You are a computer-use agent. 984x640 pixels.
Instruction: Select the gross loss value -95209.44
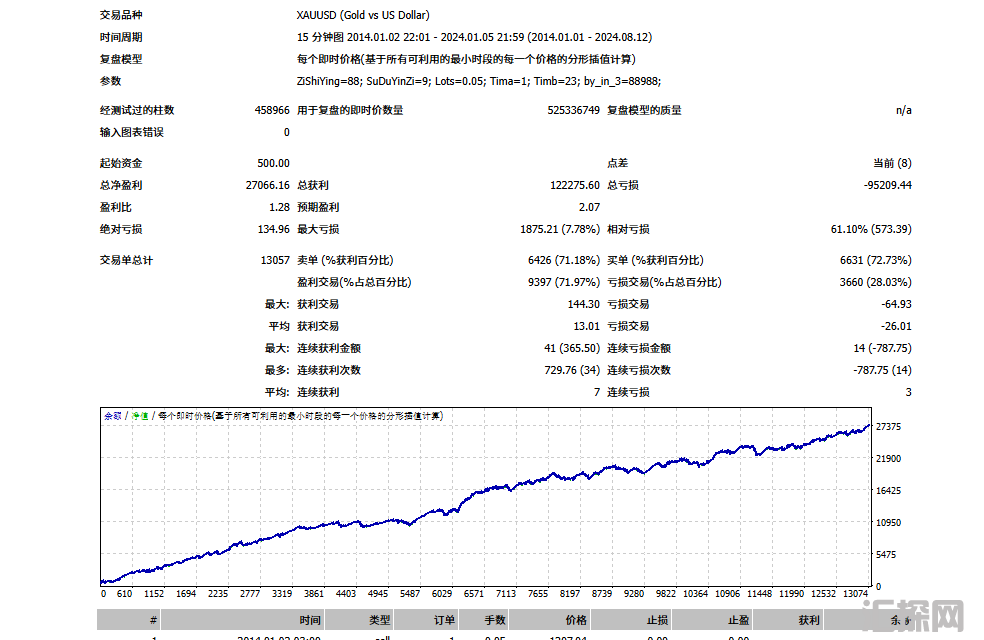[x=887, y=185]
